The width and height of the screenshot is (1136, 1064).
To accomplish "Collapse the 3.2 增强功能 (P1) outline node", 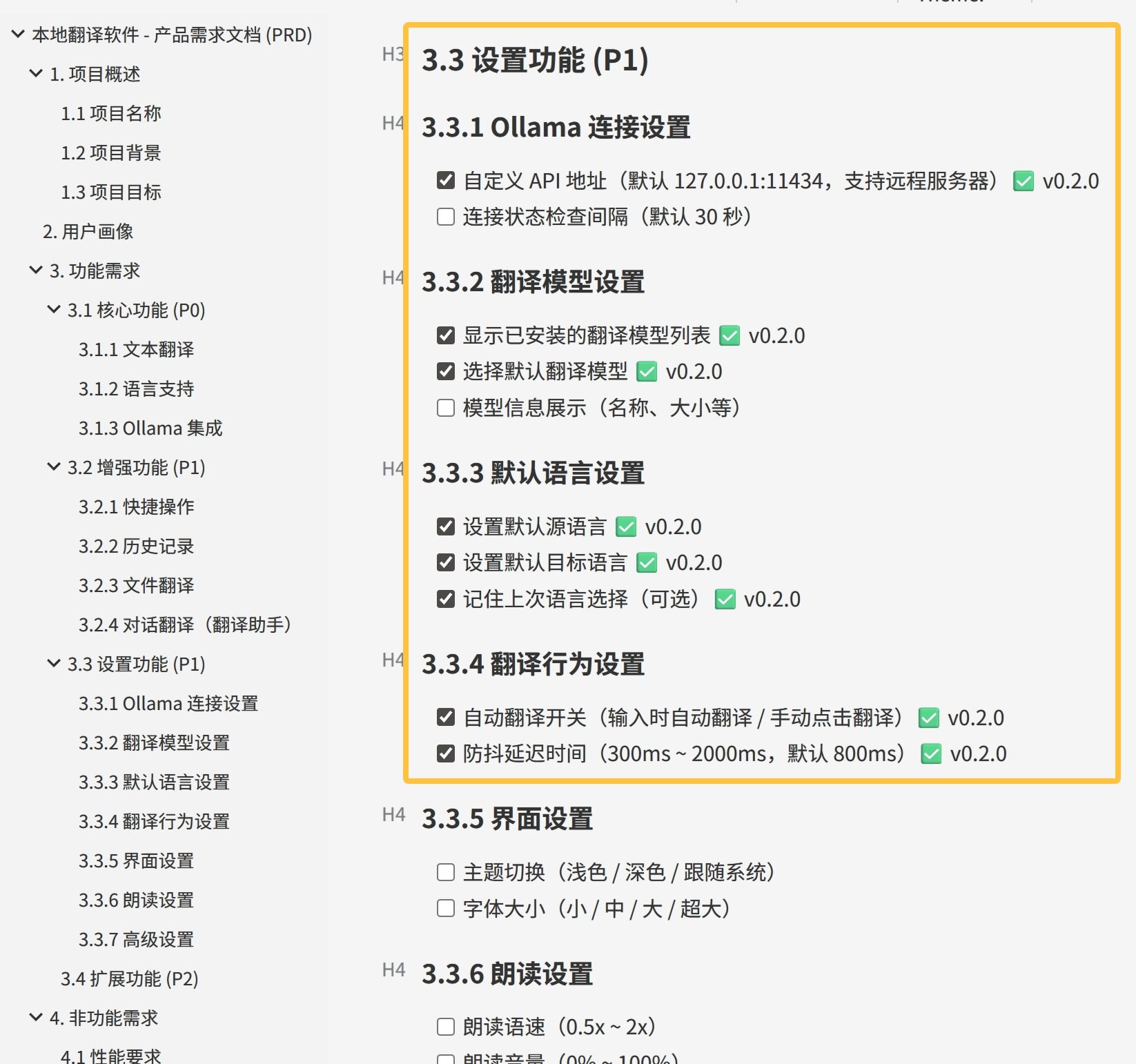I will tap(53, 467).
